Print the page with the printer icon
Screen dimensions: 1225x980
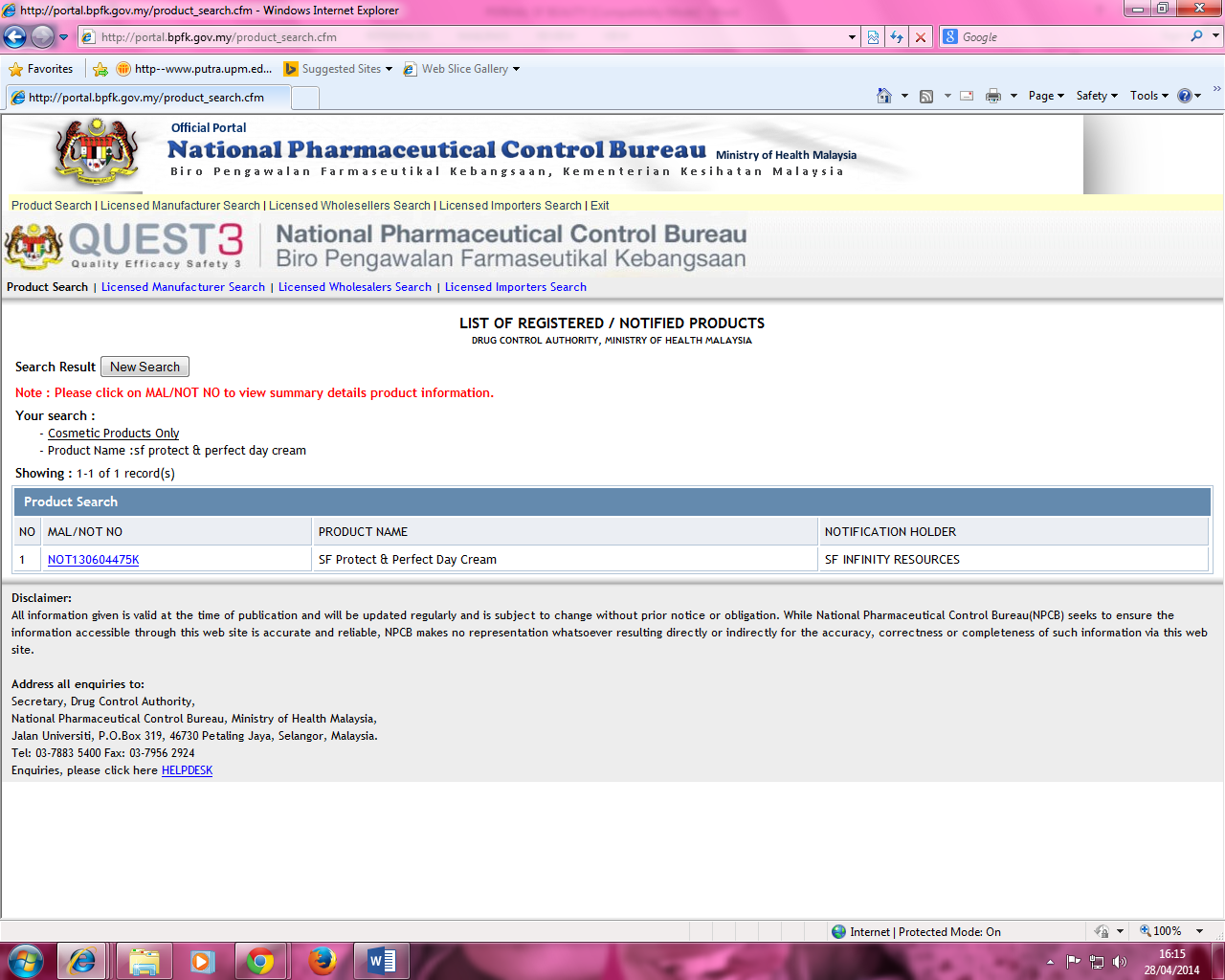(x=993, y=96)
